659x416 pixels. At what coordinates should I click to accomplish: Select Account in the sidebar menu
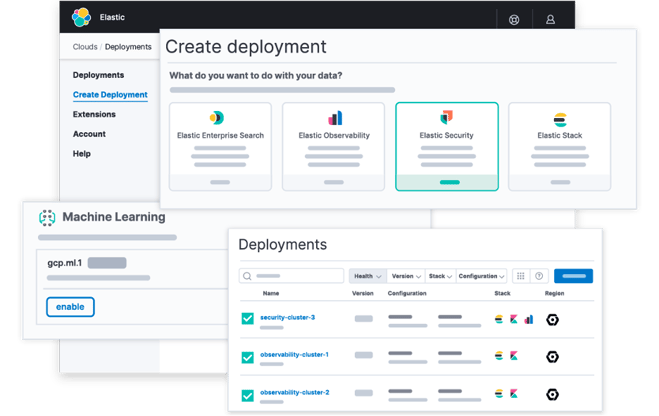point(89,134)
